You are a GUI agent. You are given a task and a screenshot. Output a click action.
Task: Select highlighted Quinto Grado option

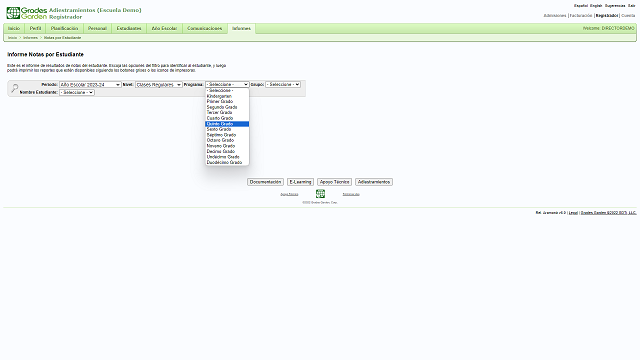(227, 124)
